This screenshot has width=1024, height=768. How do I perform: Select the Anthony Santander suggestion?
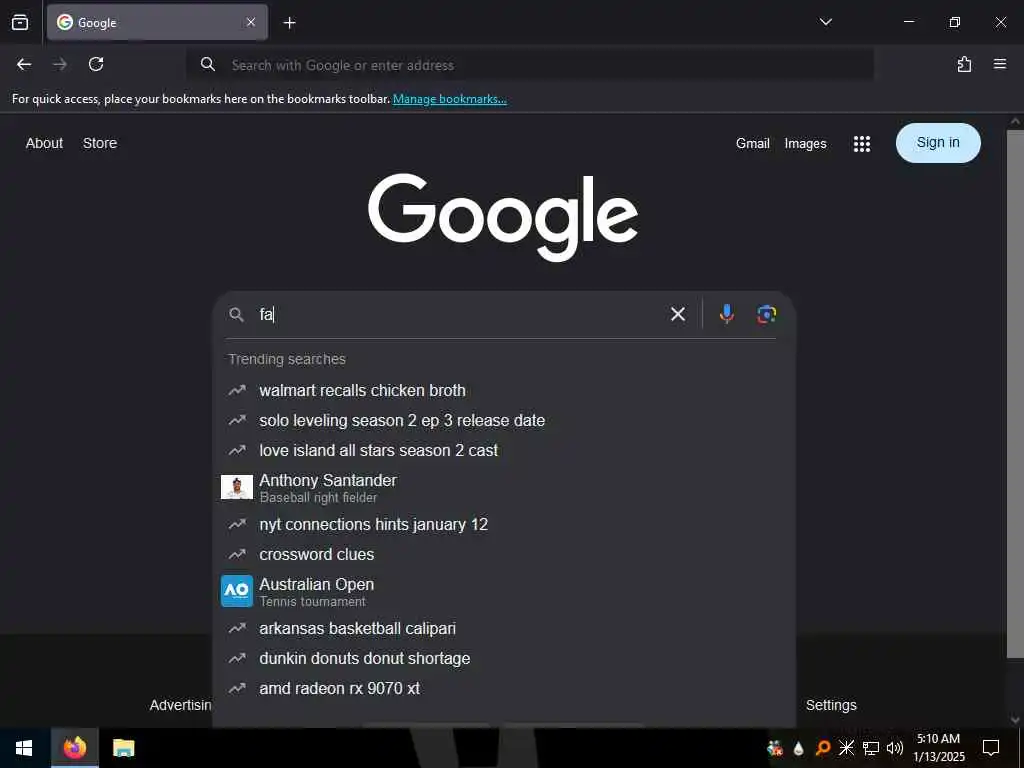[x=504, y=488]
